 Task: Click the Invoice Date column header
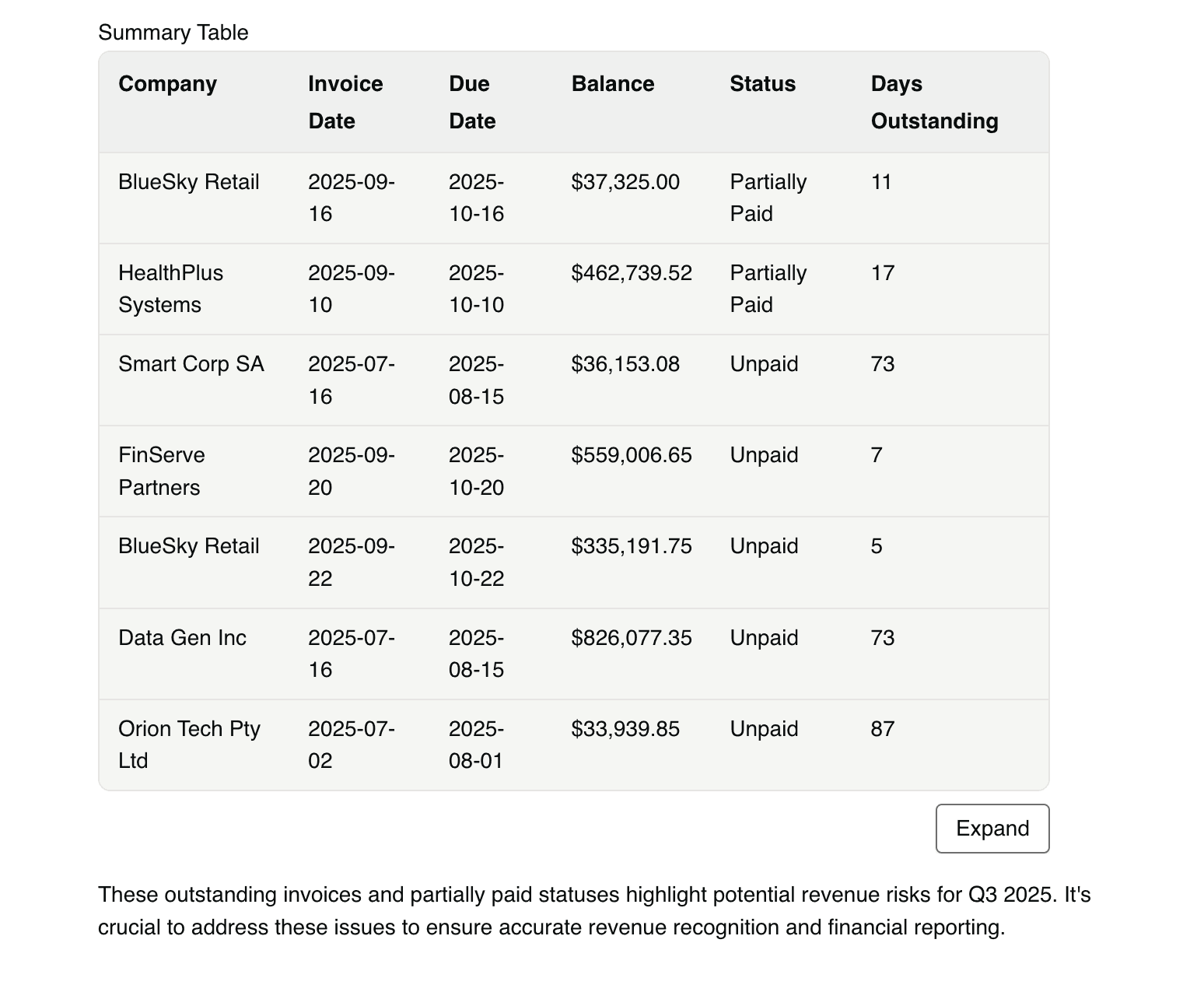point(345,102)
